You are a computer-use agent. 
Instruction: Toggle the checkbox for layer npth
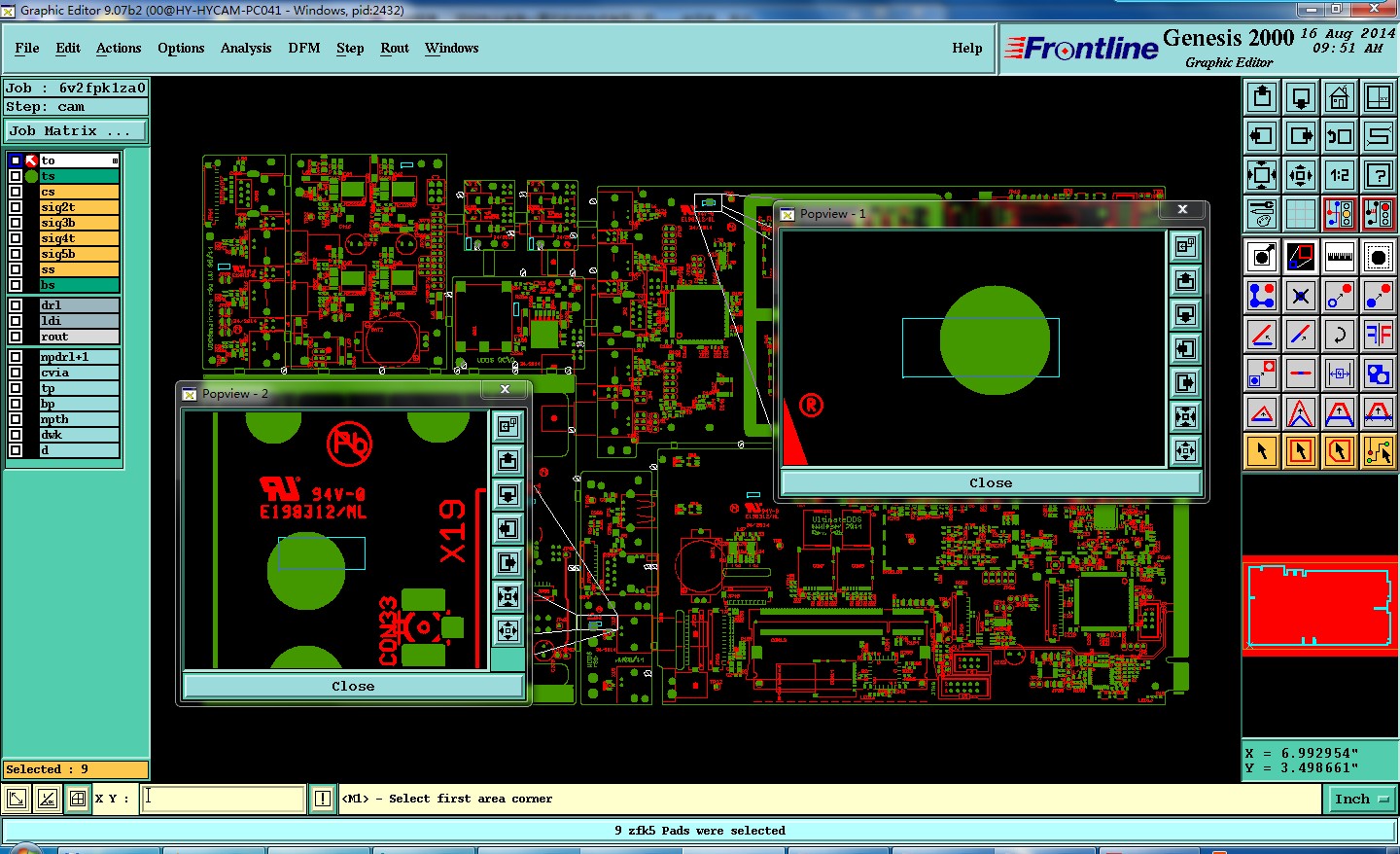(x=16, y=419)
